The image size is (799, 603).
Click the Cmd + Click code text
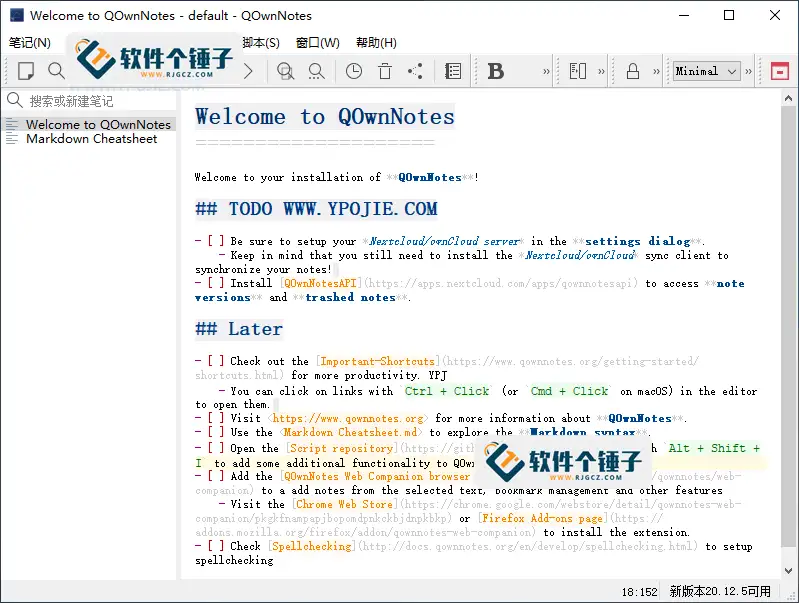pos(569,391)
